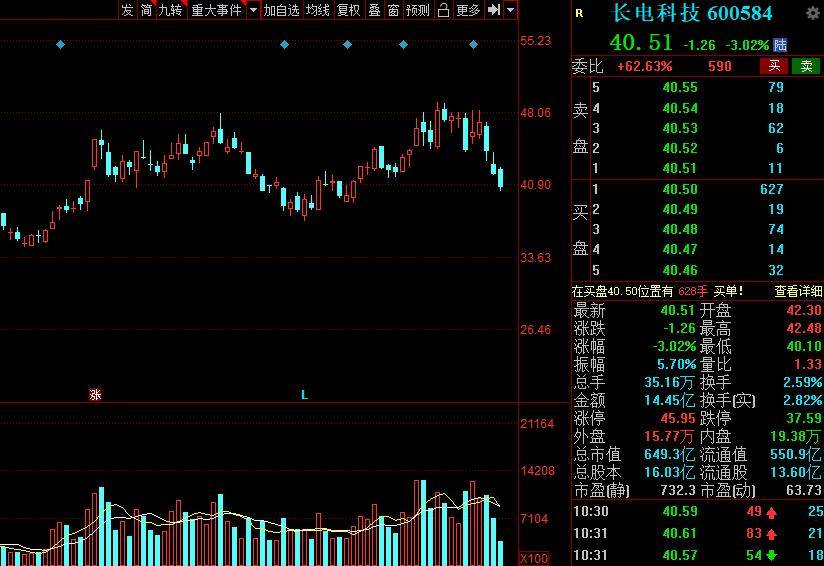824x566 pixels.
Task: Open 查看详细 details link
Action: click(x=798, y=291)
